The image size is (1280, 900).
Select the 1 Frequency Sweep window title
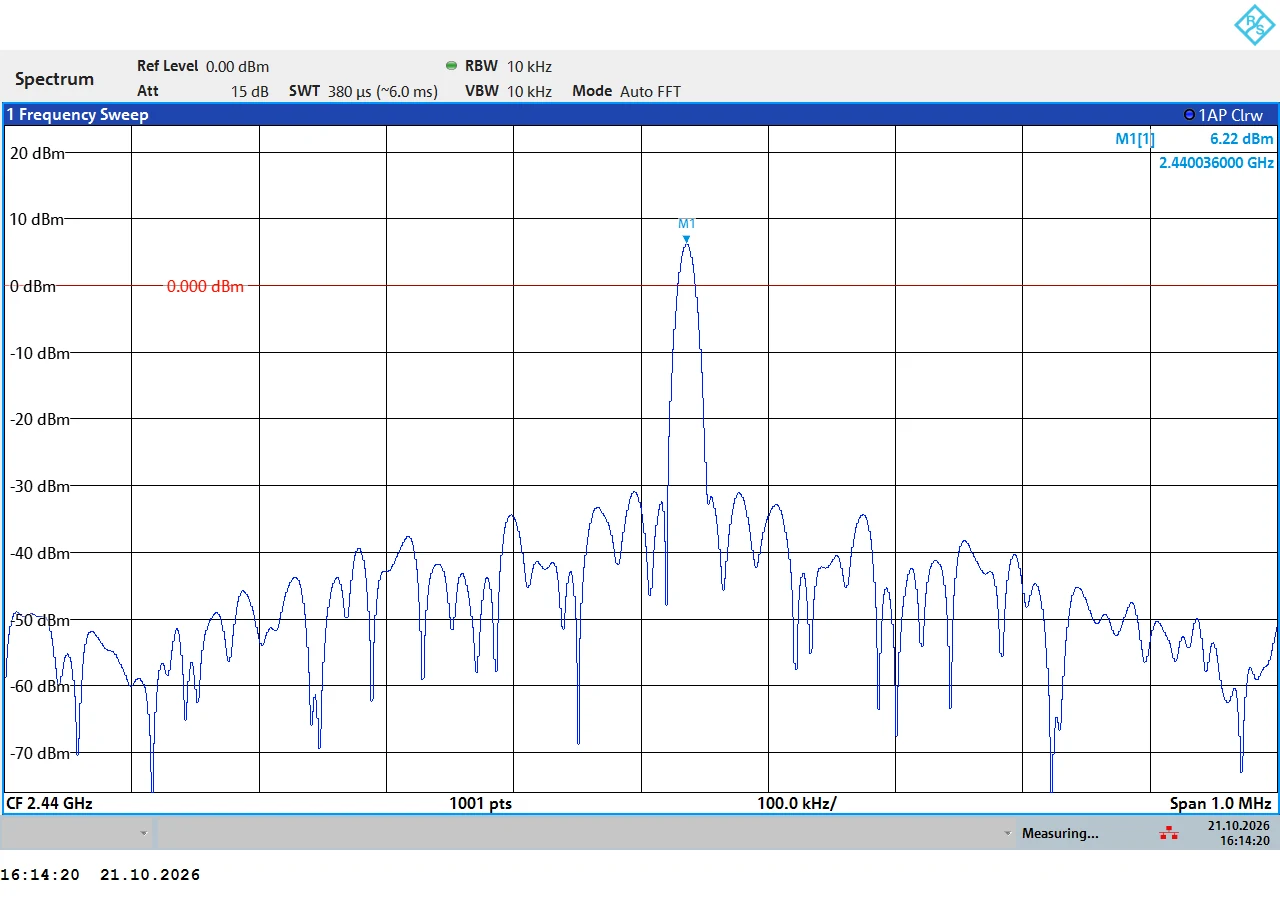tap(78, 115)
